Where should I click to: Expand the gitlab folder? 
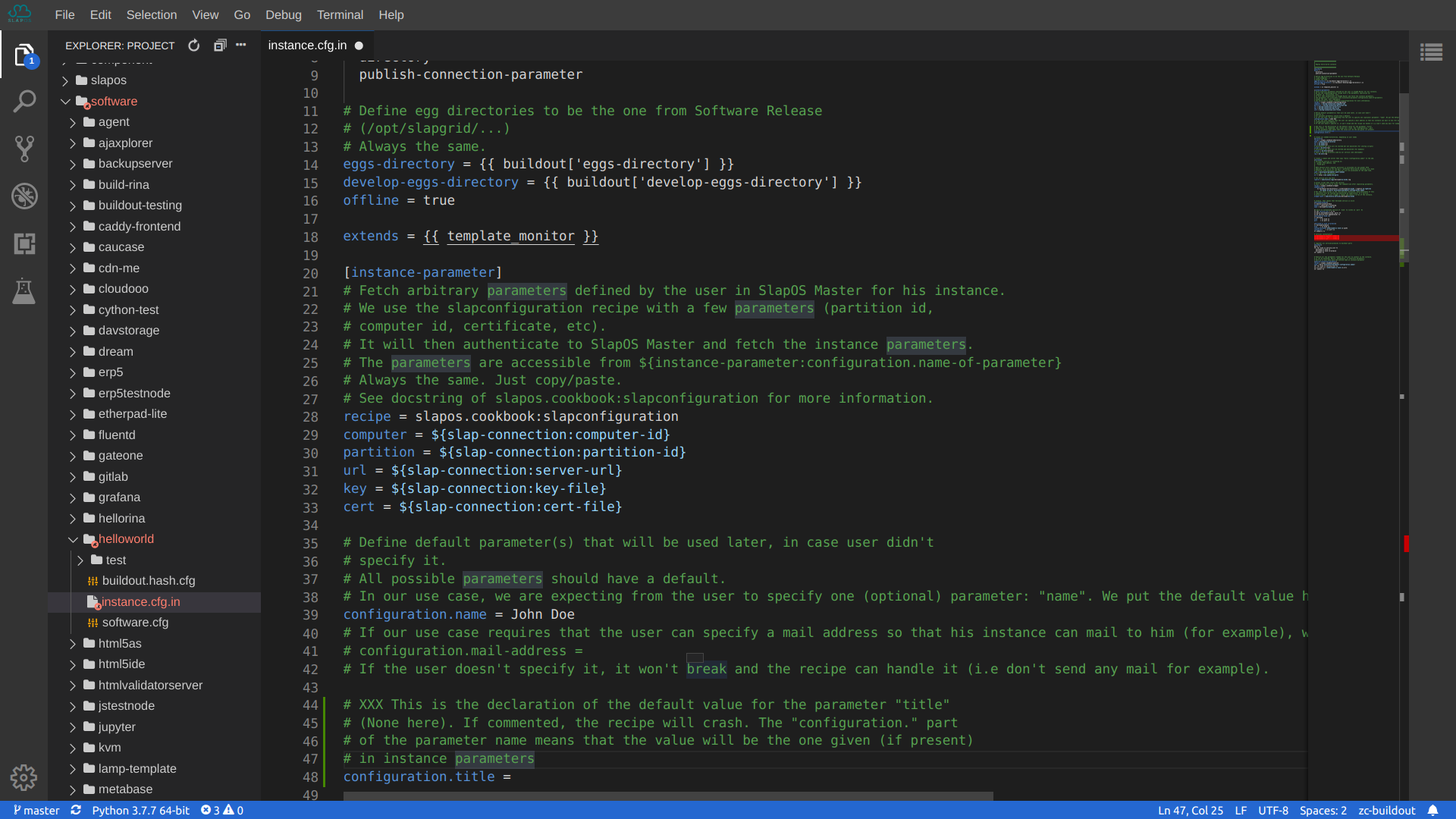pyautogui.click(x=73, y=476)
